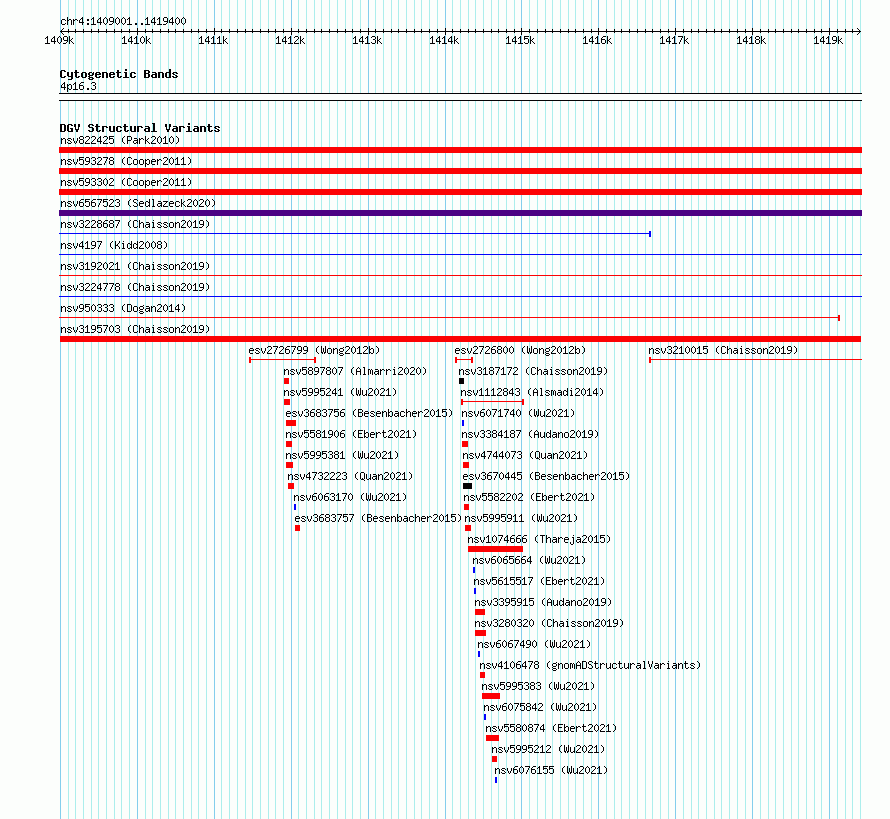This screenshot has width=890, height=819.
Task: Click nsv3228687 (Chaisson2019) label
Action: 135,224
